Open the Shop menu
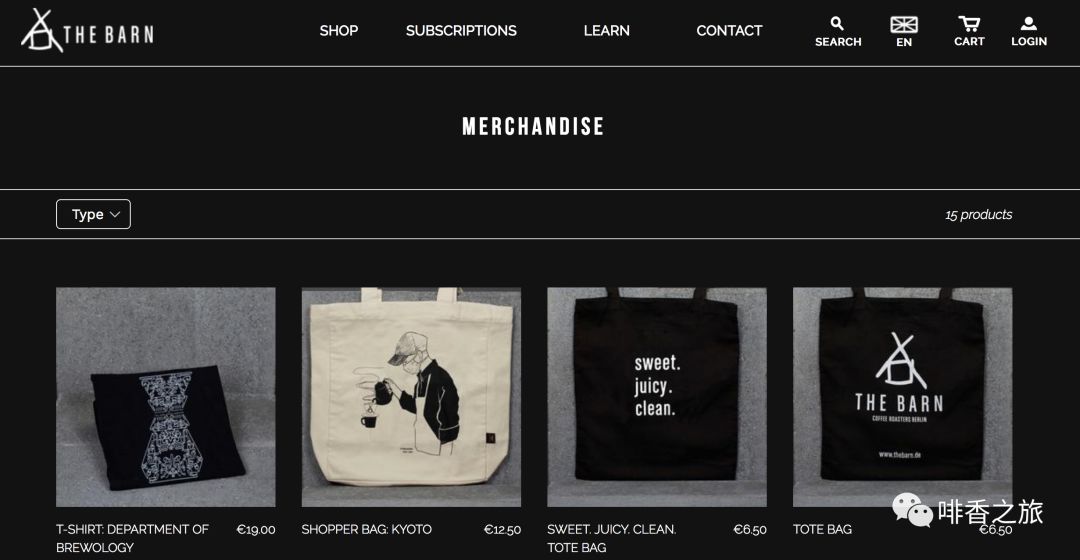Screen dimensions: 1080x560 339,31
